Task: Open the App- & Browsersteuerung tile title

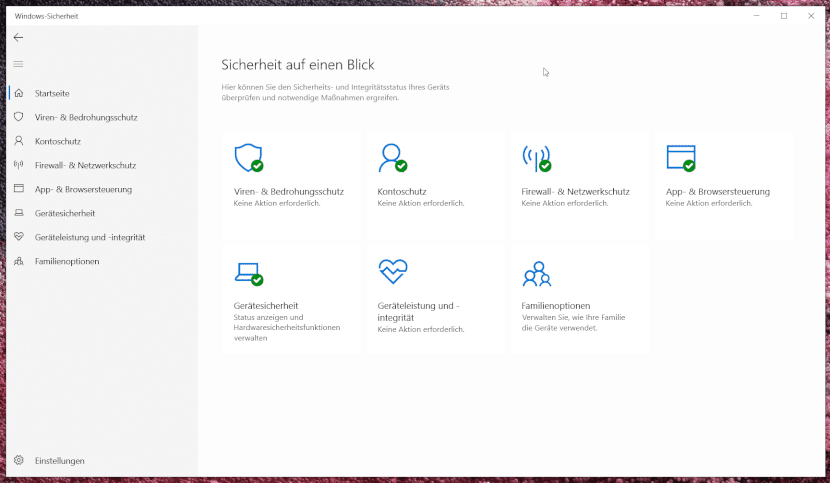Action: pyautogui.click(x=718, y=192)
